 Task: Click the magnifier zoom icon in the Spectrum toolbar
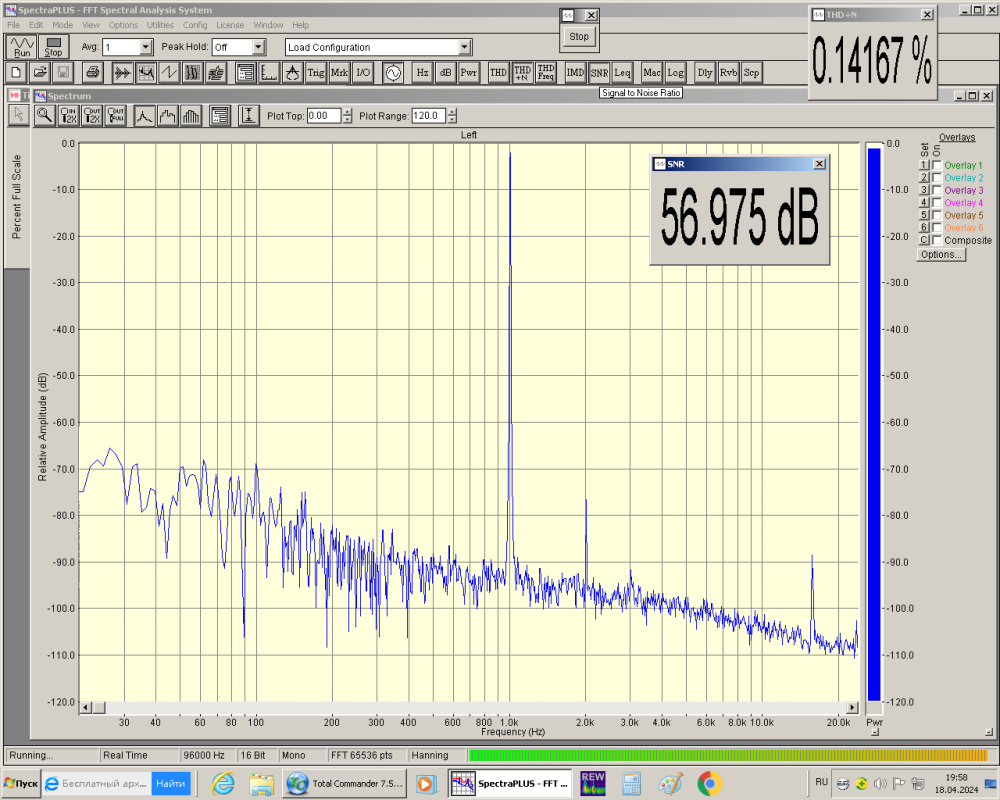[x=44, y=115]
